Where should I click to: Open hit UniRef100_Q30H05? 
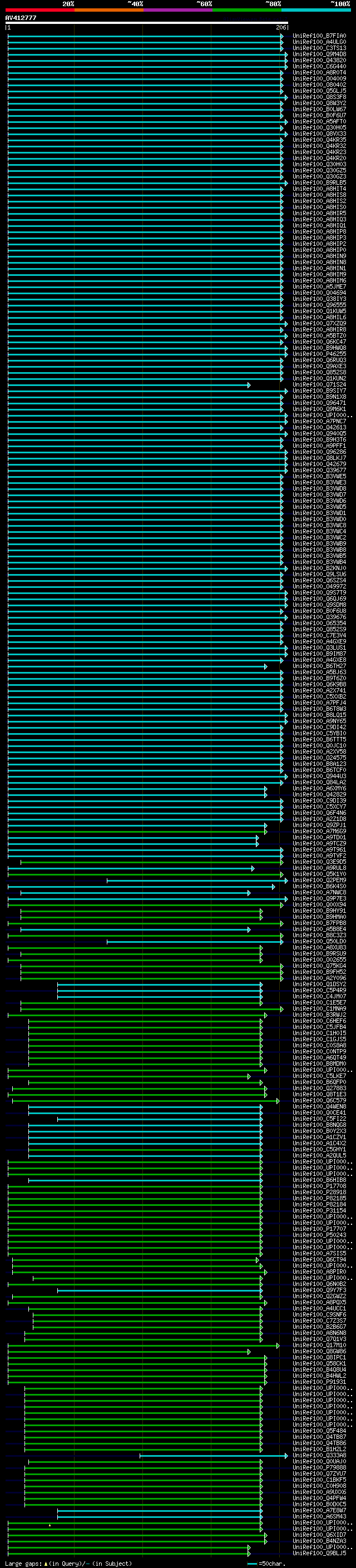point(319,127)
